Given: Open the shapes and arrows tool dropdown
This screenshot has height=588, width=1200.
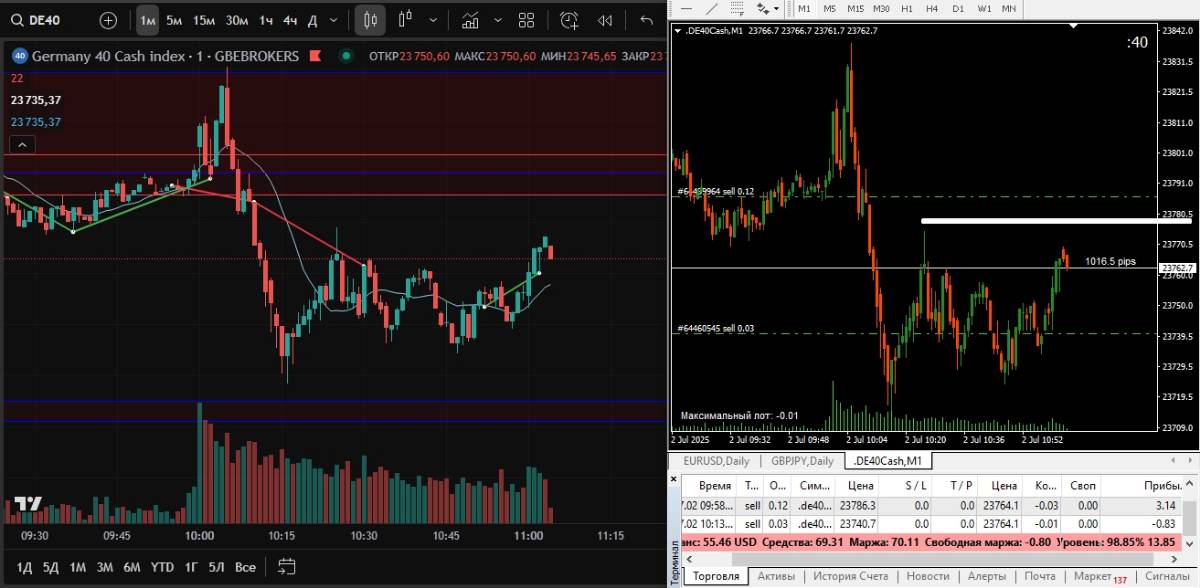Looking at the screenshot, I should (x=768, y=8).
